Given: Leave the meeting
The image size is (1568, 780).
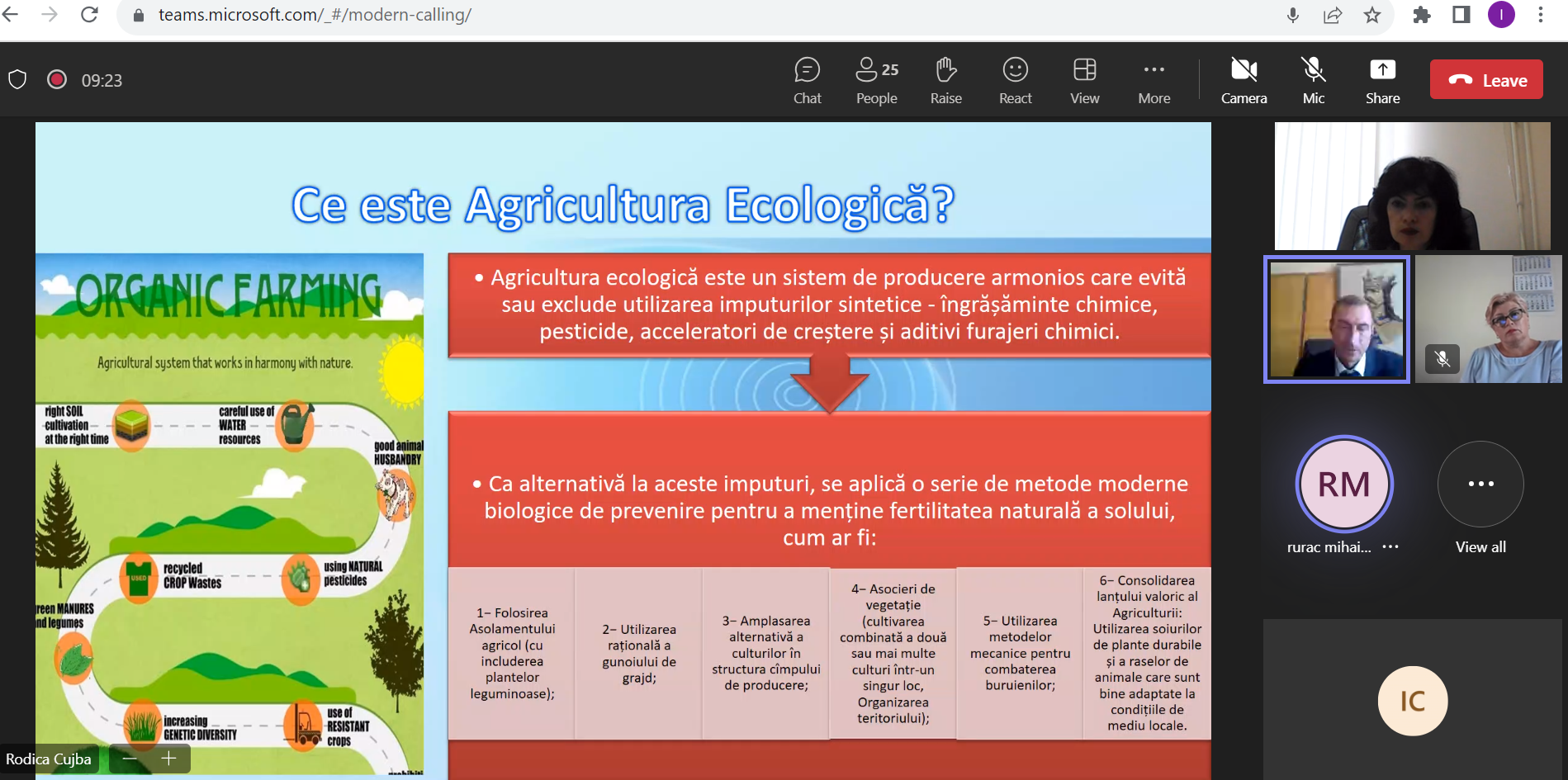Looking at the screenshot, I should pos(1486,79).
